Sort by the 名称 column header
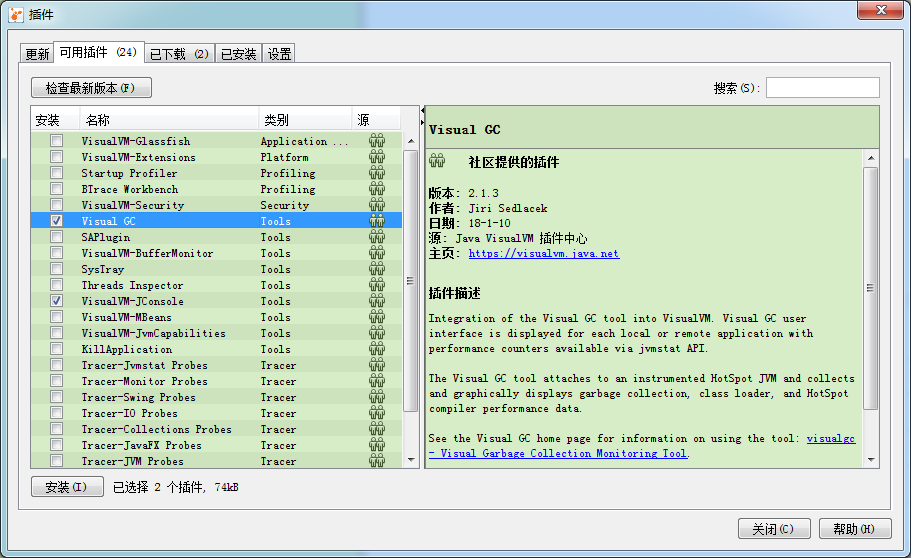This screenshot has height=558, width=911. tap(169, 120)
